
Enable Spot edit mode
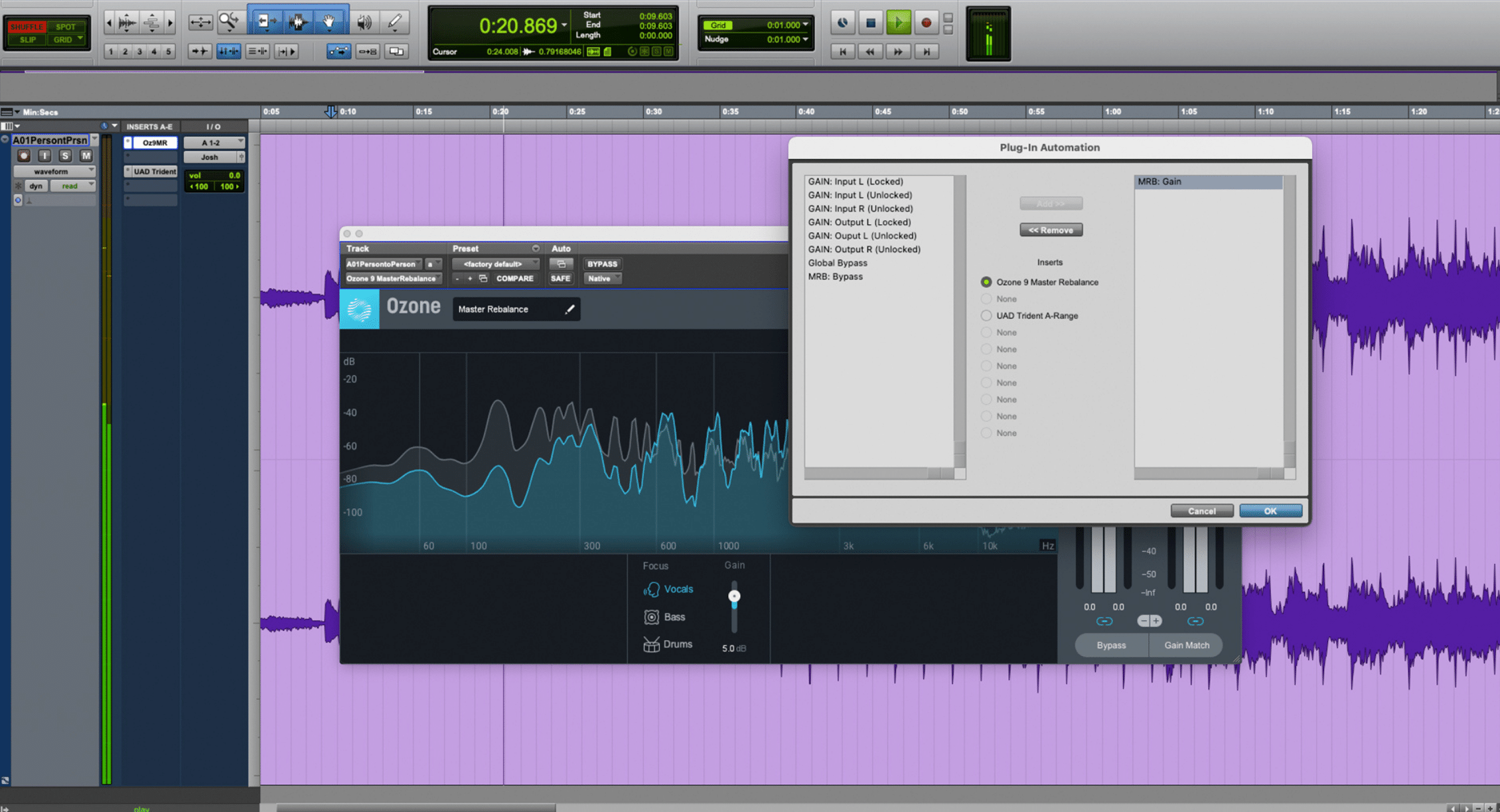point(65,27)
